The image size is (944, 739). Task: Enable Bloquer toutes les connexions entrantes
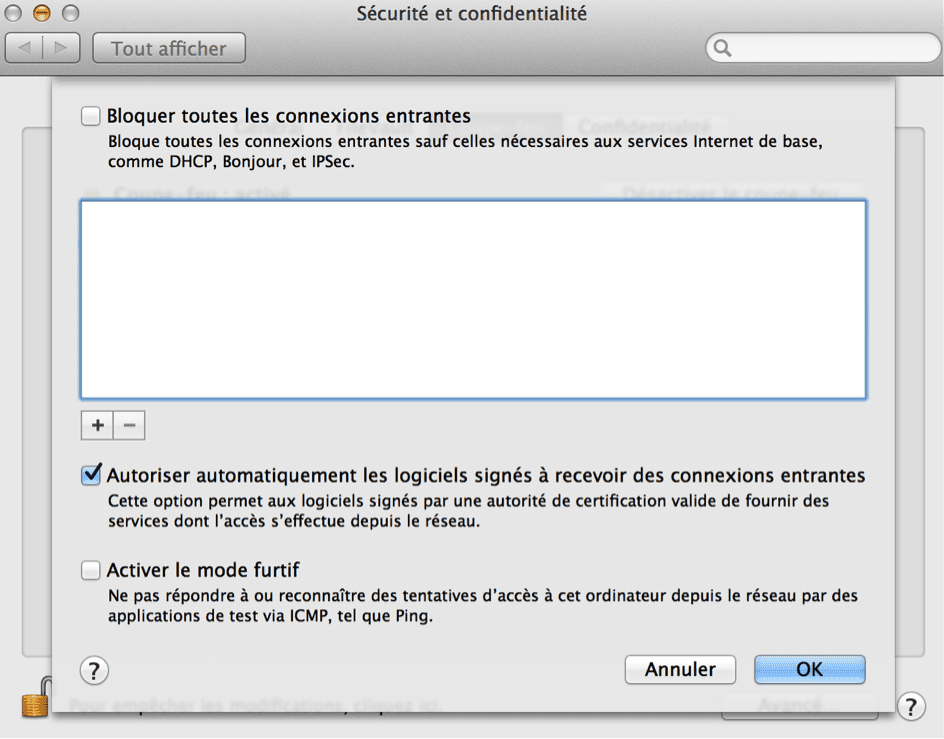(91, 116)
